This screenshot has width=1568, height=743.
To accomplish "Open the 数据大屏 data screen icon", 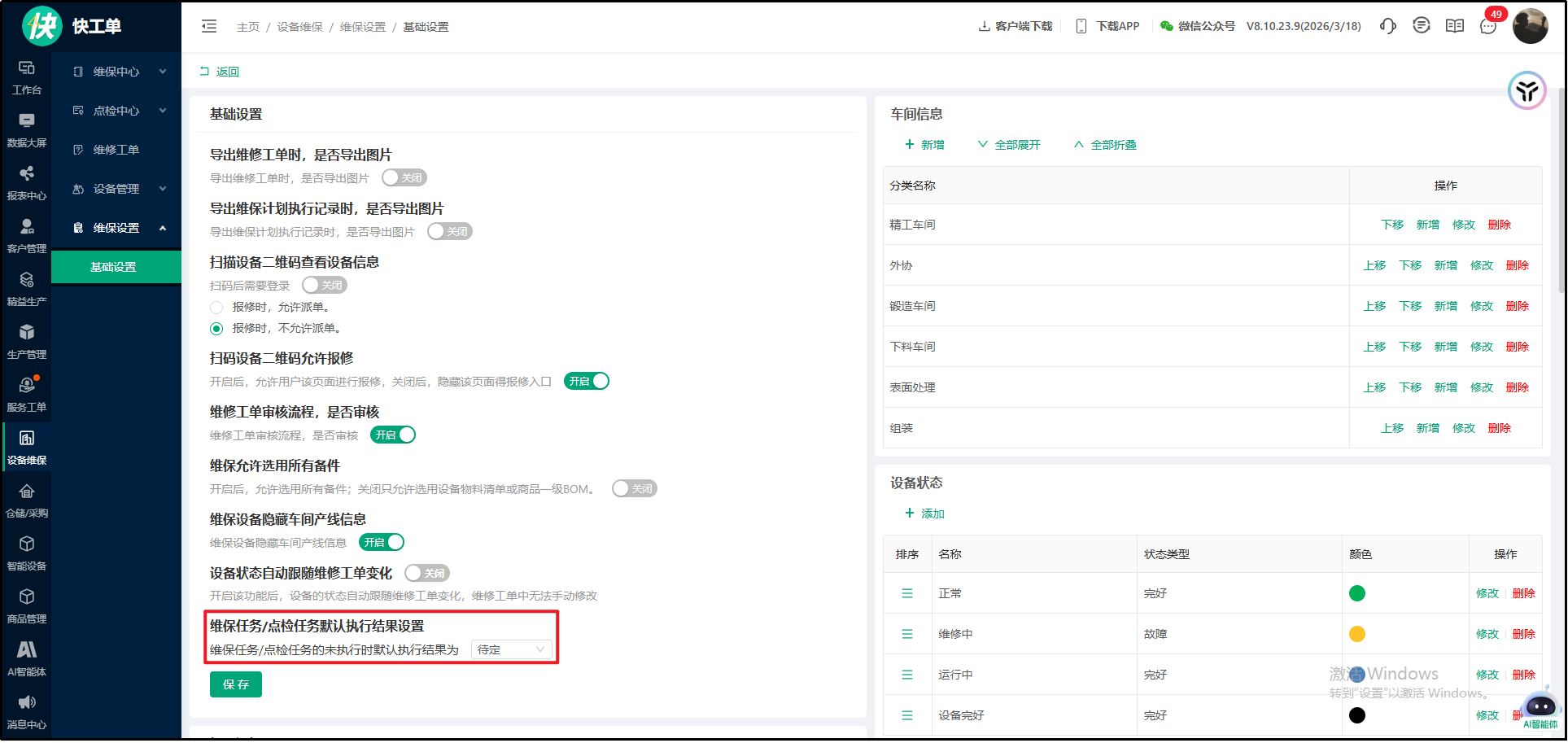I will (26, 129).
